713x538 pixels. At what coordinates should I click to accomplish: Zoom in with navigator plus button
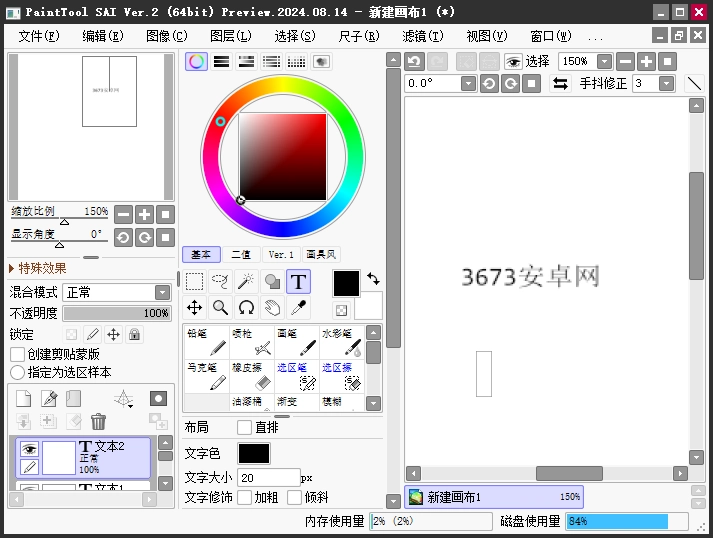[x=145, y=214]
